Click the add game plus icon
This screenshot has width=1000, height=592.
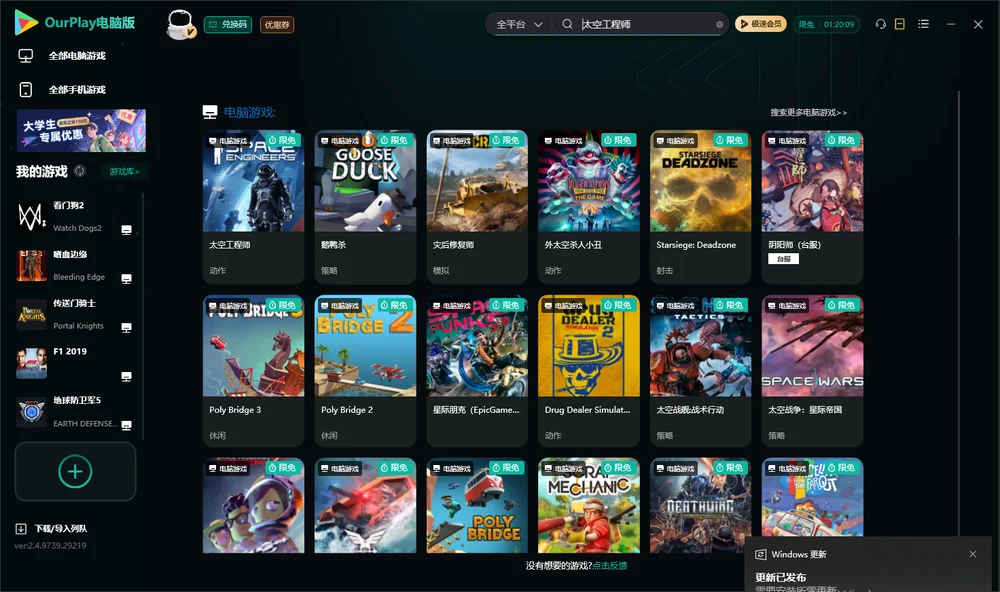coord(75,471)
